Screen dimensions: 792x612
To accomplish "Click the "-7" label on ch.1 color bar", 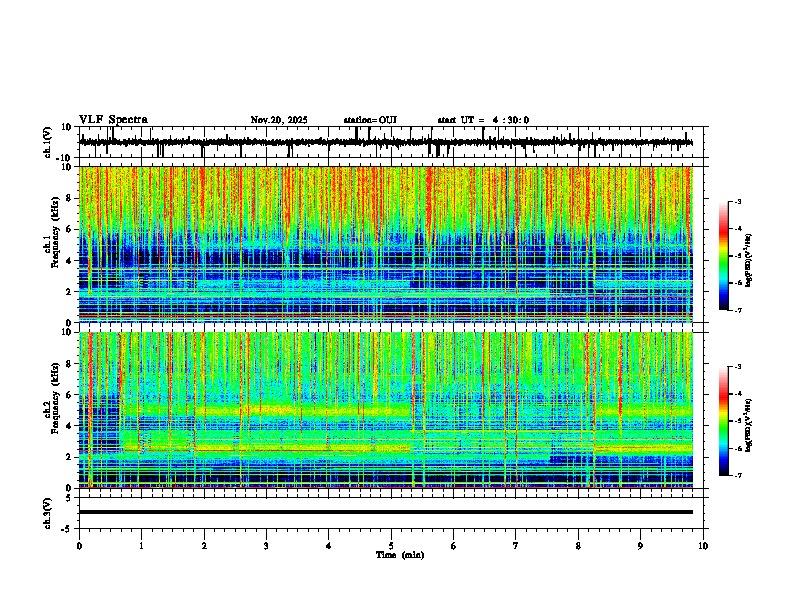I will 737,310.
